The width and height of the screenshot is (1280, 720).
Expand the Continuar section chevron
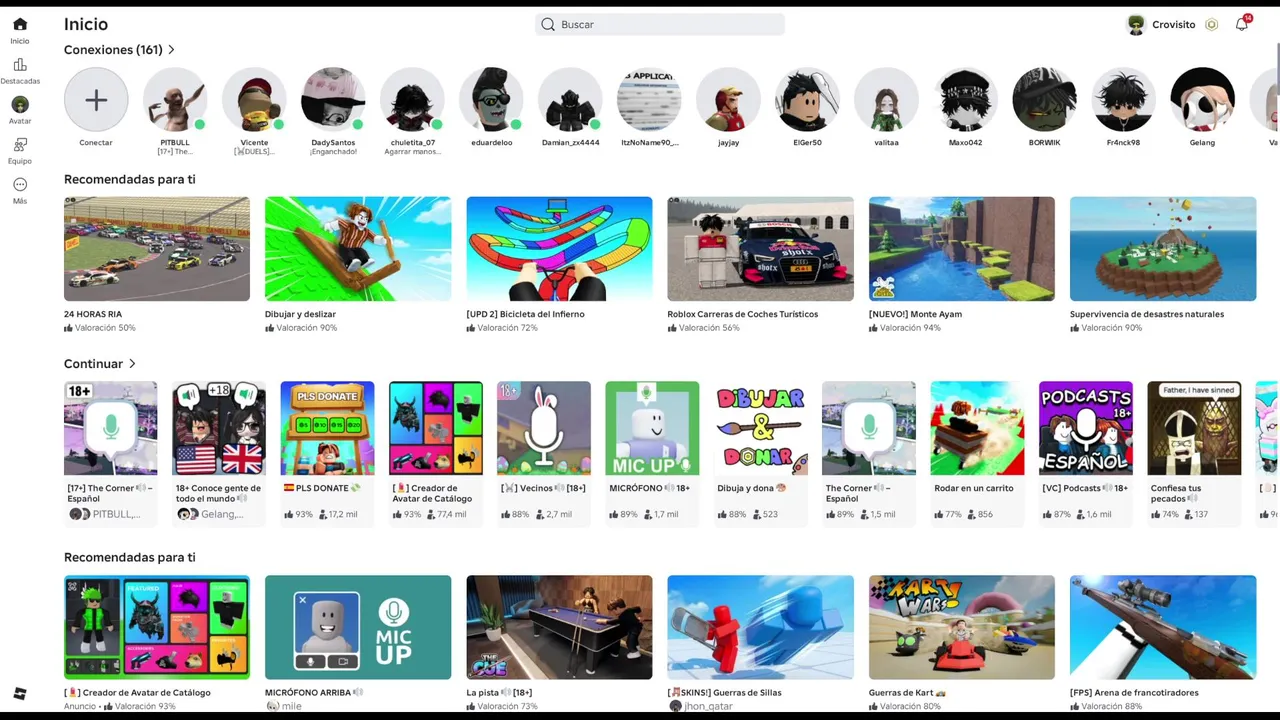(132, 364)
